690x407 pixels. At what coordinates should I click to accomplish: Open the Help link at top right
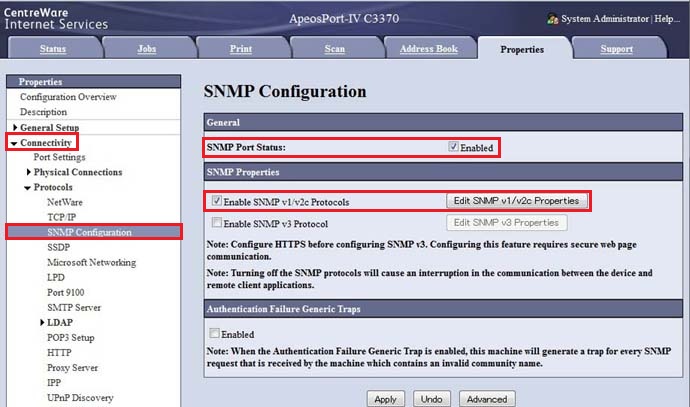tap(666, 19)
